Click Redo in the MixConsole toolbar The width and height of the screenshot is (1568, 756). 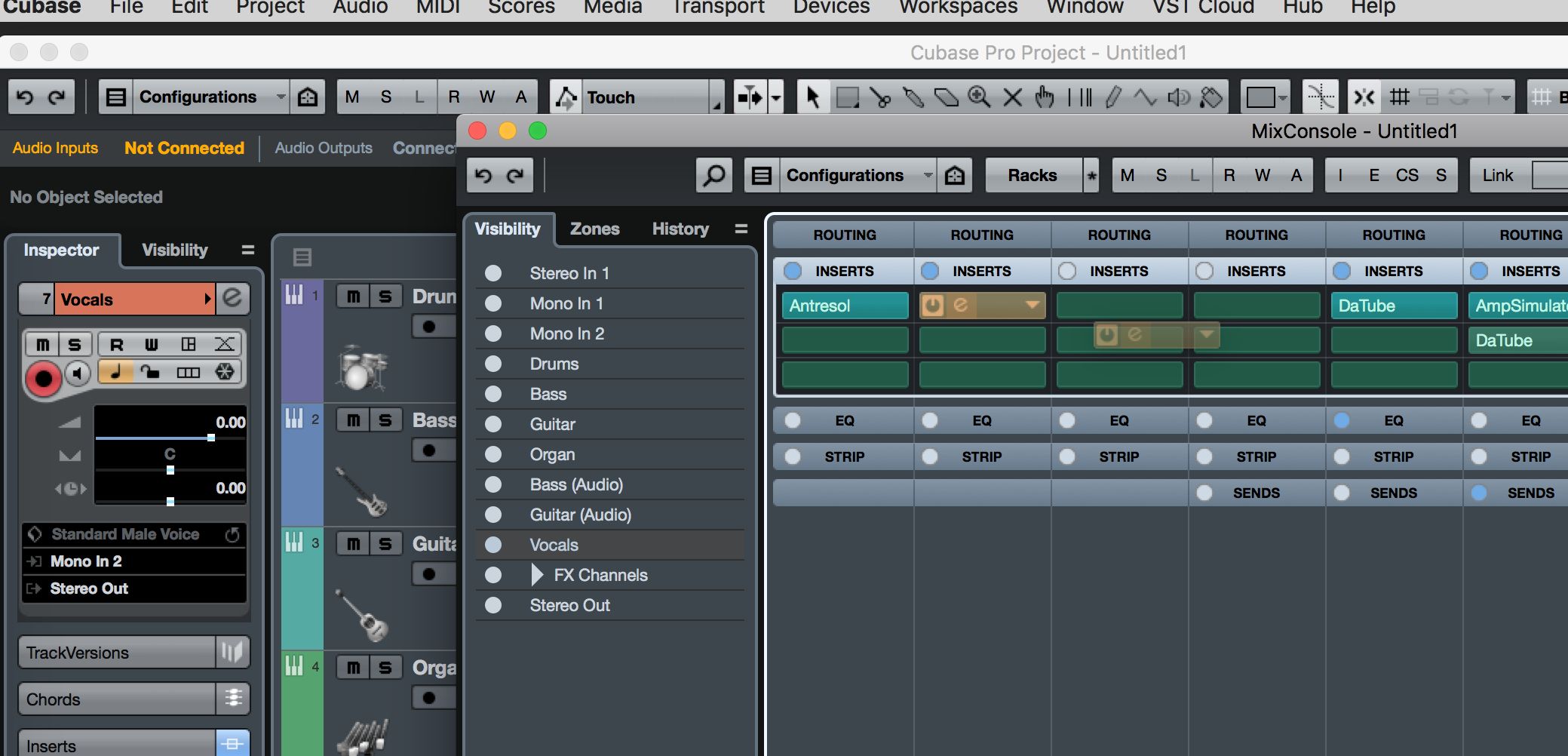coord(516,176)
